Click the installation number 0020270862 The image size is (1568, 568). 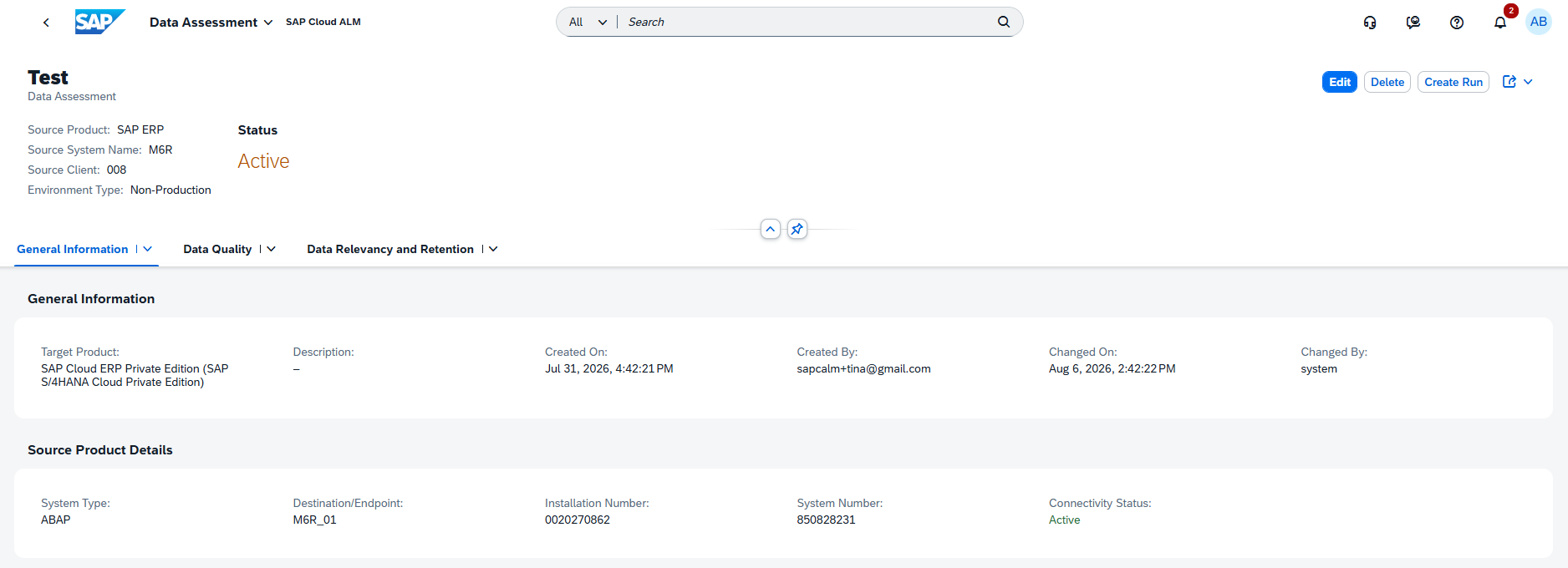578,520
